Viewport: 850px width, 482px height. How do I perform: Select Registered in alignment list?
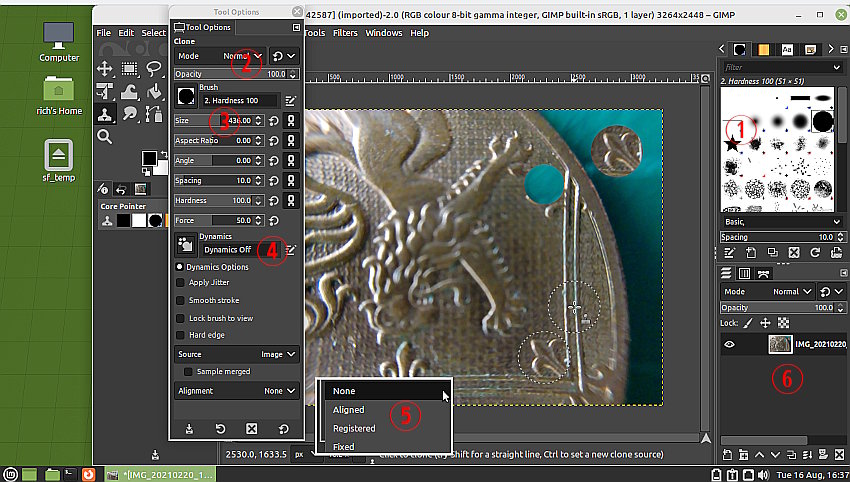[354, 428]
